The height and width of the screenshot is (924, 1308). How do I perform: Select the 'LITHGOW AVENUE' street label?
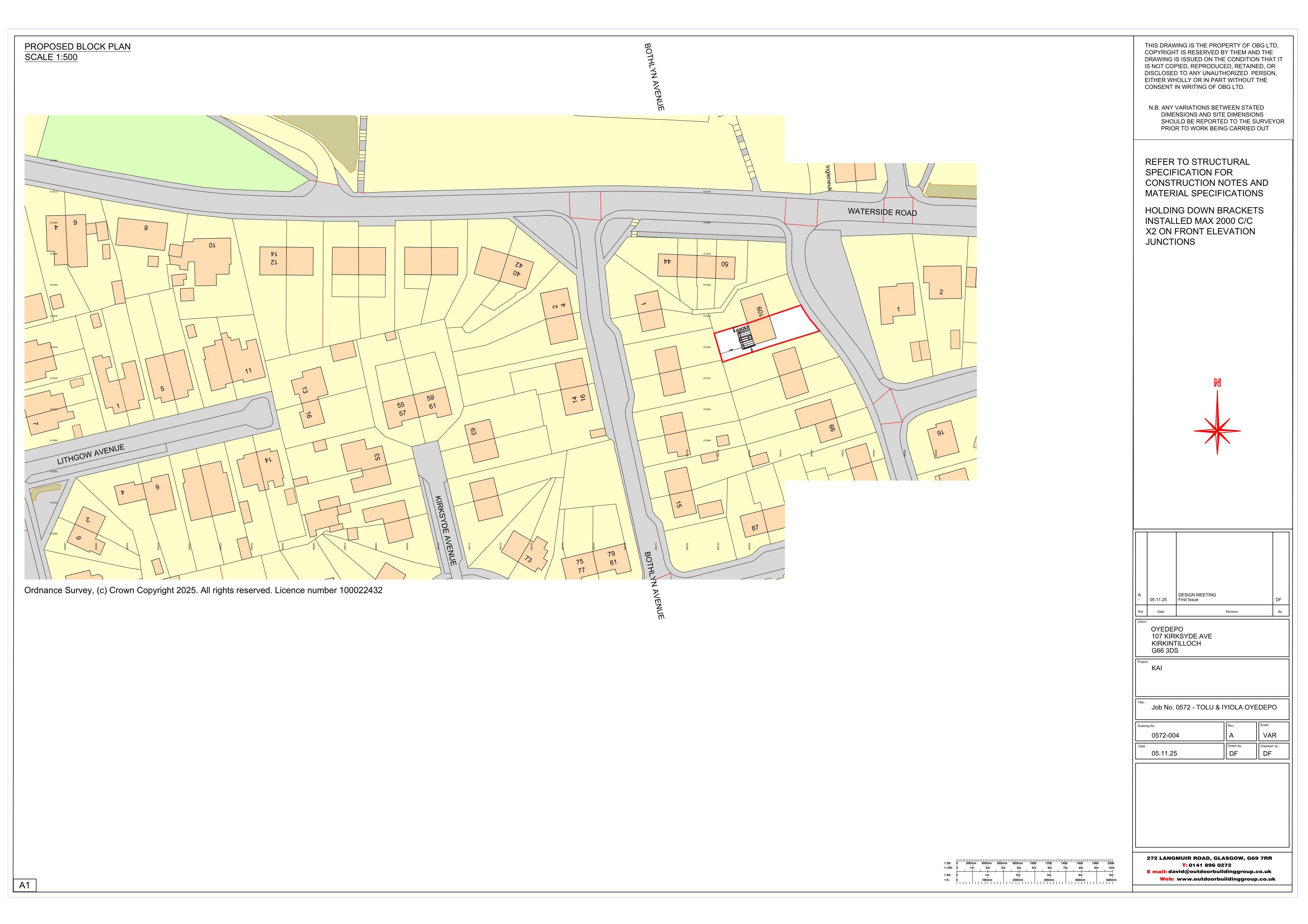[x=91, y=454]
